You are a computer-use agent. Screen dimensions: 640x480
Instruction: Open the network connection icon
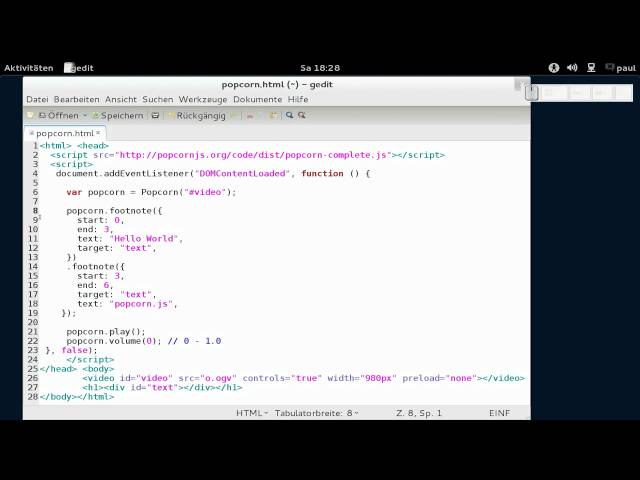[x=591, y=68]
